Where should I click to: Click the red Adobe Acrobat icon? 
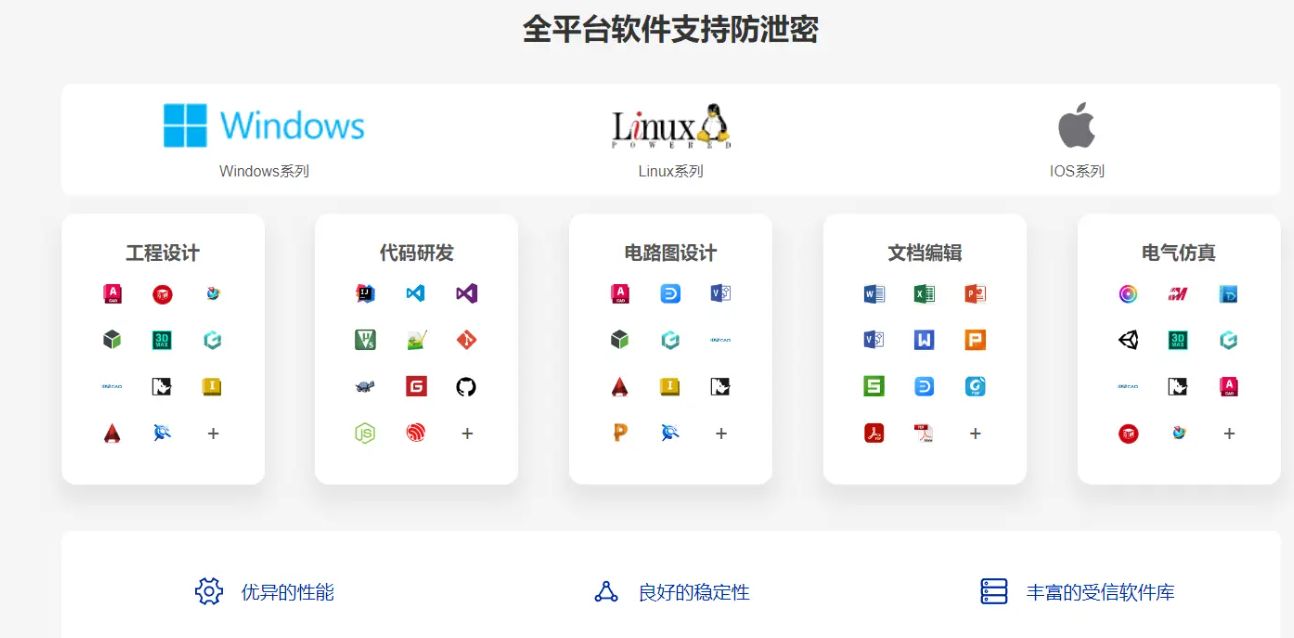click(x=874, y=433)
